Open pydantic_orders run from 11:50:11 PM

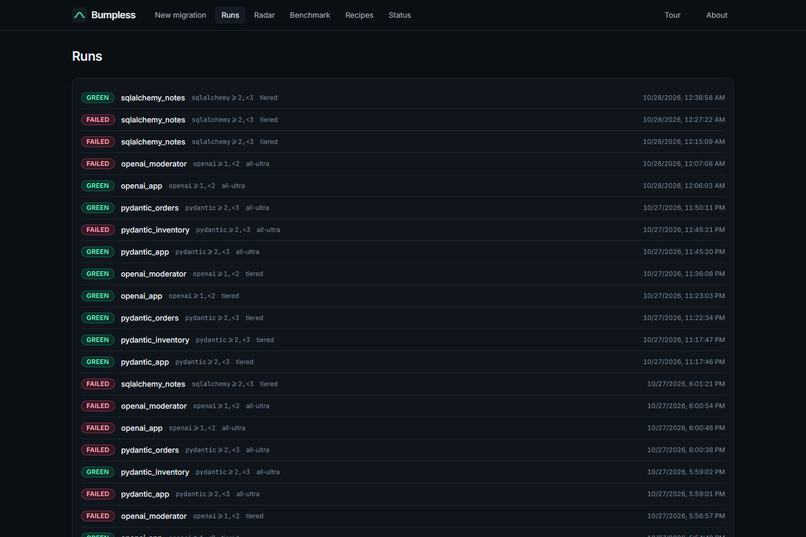pos(403,208)
